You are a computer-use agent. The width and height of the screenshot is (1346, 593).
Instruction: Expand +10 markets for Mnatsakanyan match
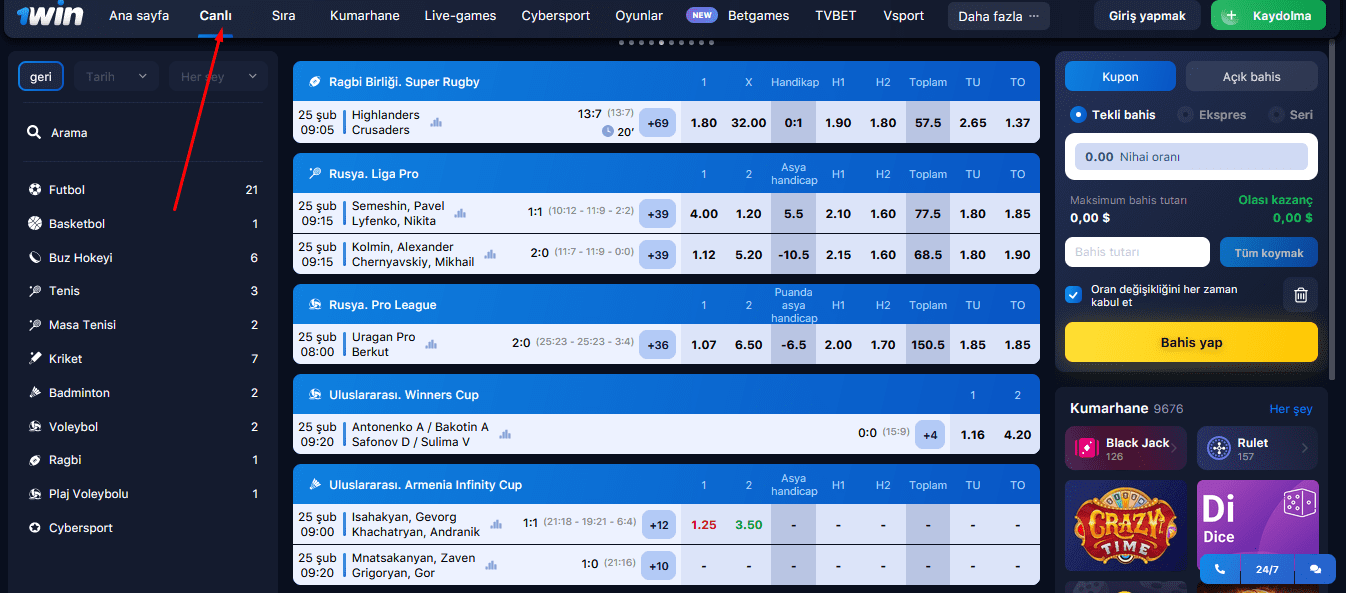point(659,566)
